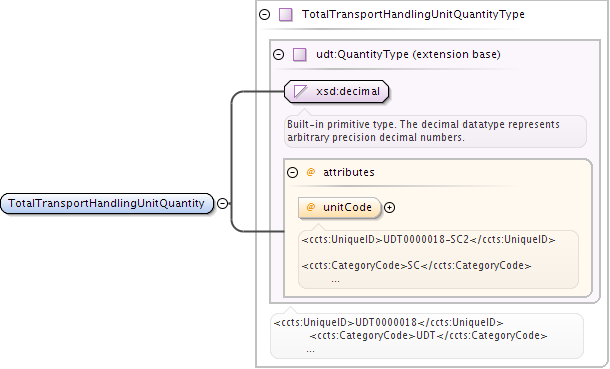The height and width of the screenshot is (369, 610).
Task: Collapse the TotalTransportHandlingUnitQuantityType section
Action: (x=265, y=15)
